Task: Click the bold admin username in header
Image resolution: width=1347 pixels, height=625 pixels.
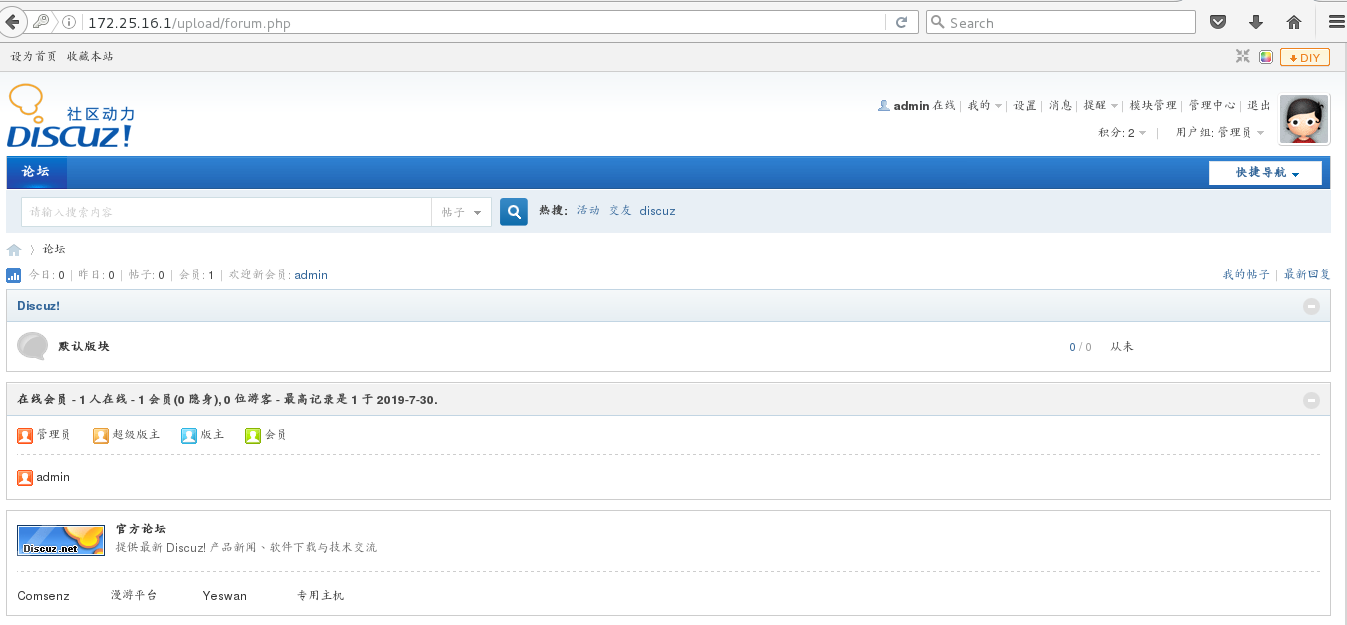Action: 911,105
